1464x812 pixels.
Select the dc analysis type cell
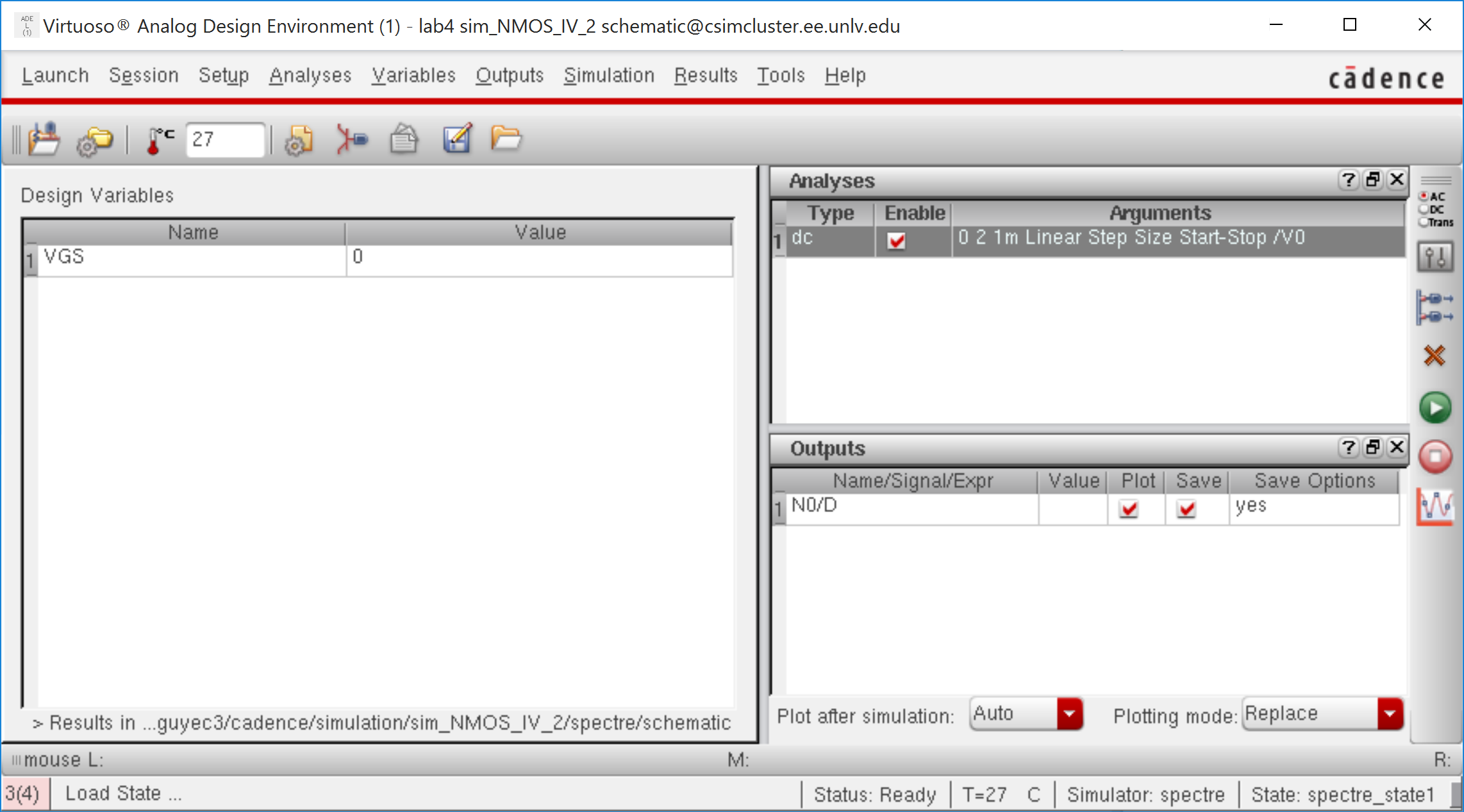831,241
